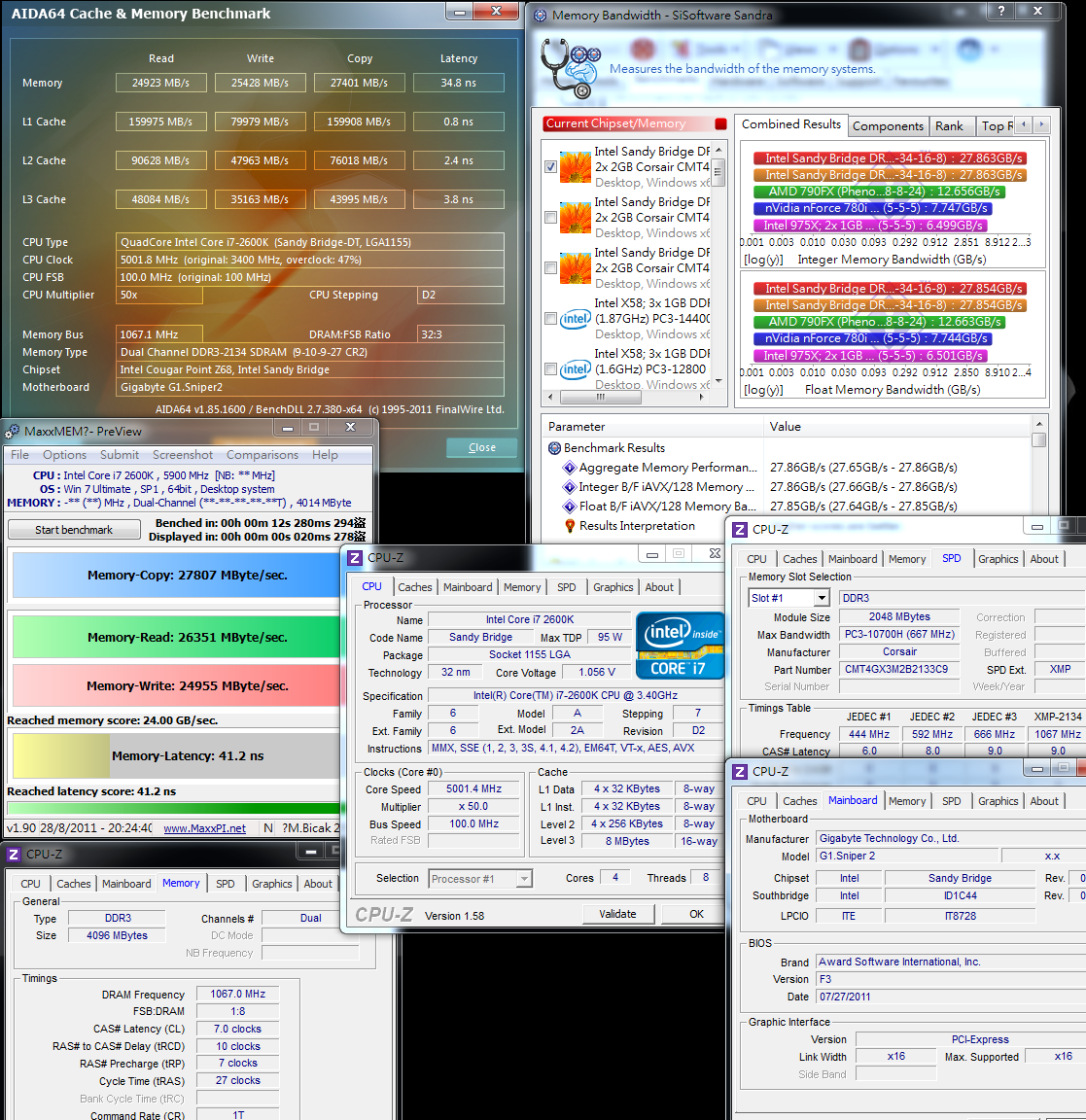
Task: Click first Intel Sandy Bridge flower icon
Action: click(x=576, y=167)
